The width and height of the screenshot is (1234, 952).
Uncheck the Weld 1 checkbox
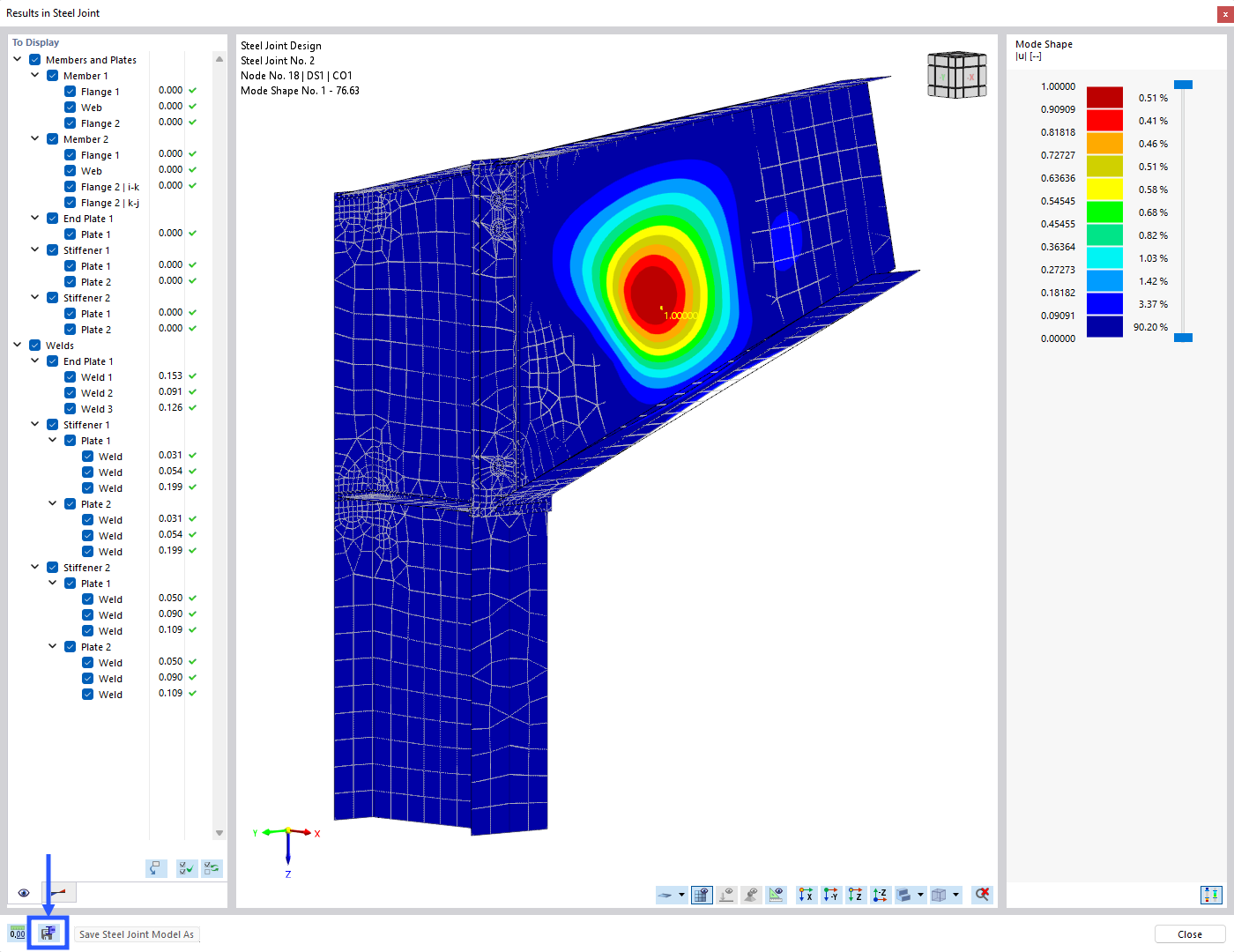point(71,377)
